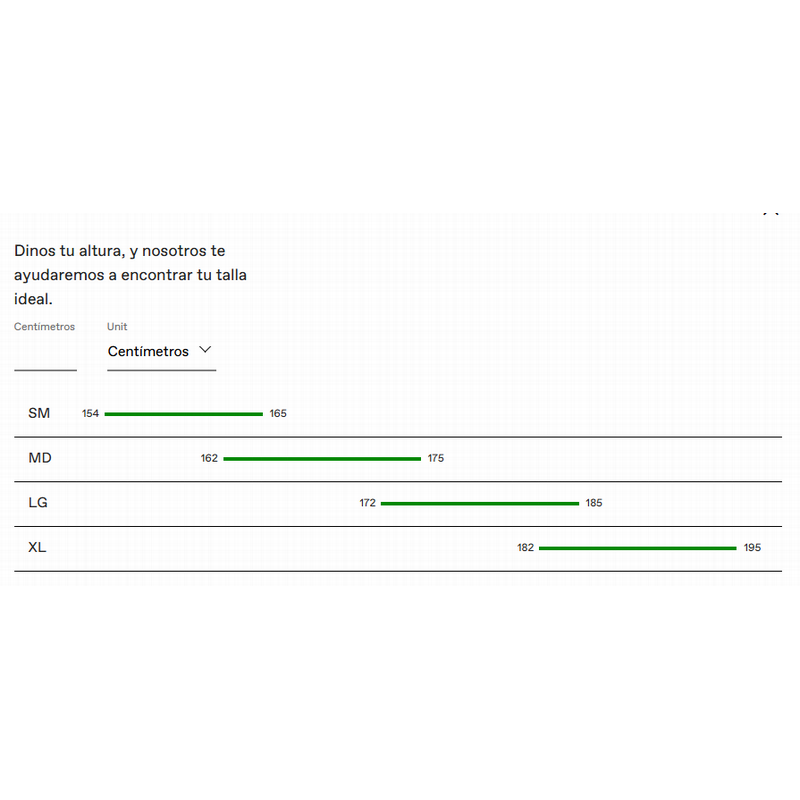
Task: Click the chevron arrow beside Centímetros unit
Action: (205, 350)
